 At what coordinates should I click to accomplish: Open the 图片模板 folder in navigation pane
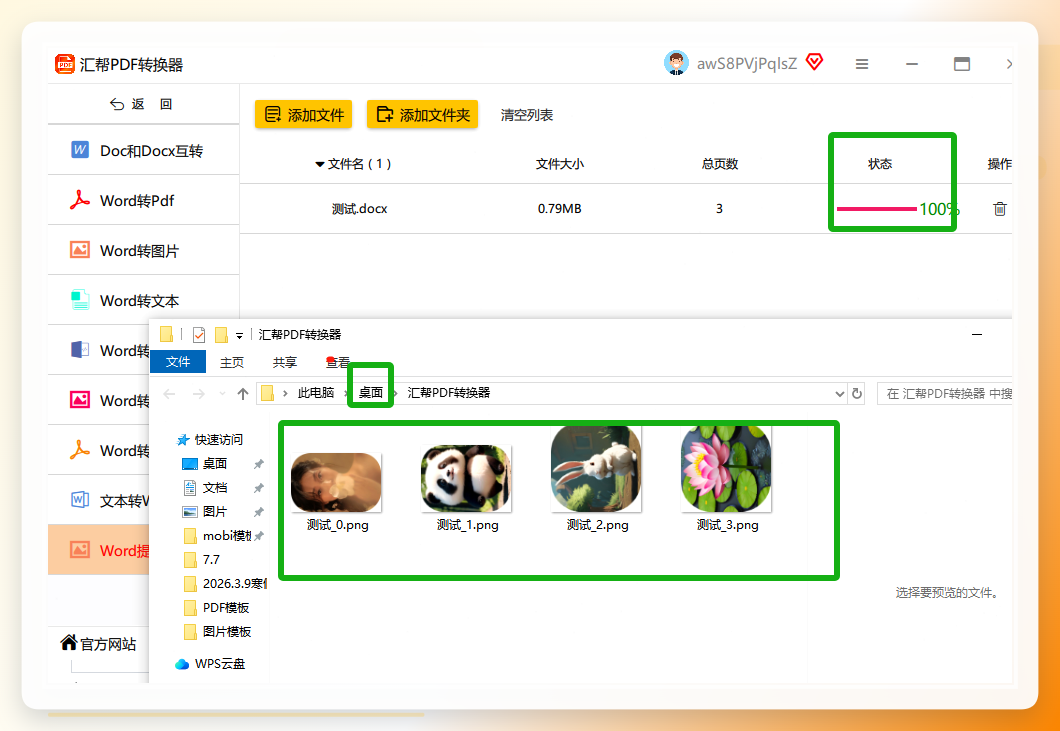pos(227,632)
